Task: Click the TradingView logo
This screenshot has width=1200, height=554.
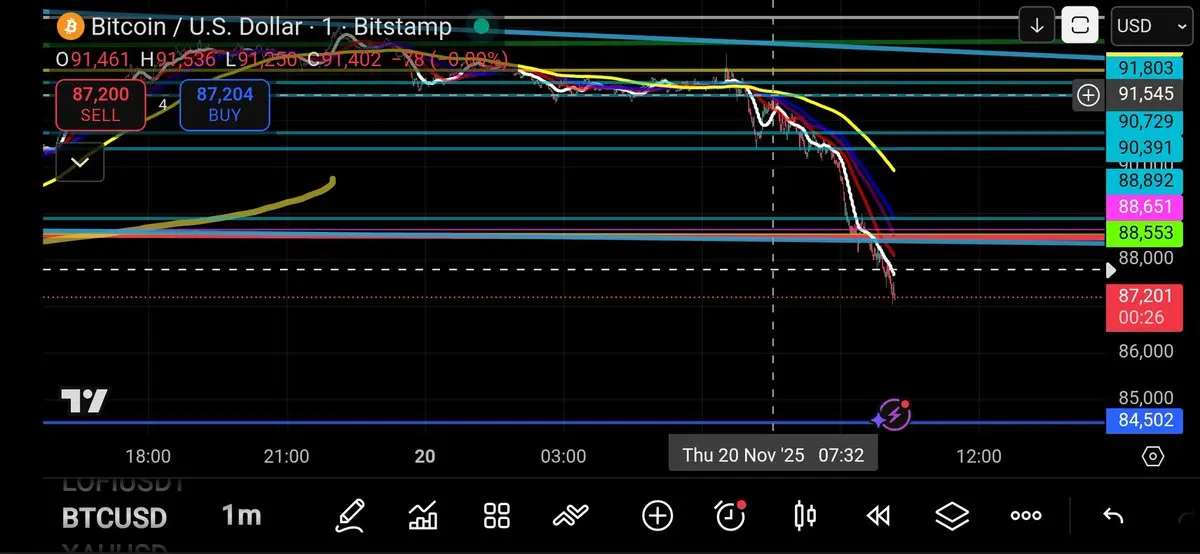Action: point(84,402)
